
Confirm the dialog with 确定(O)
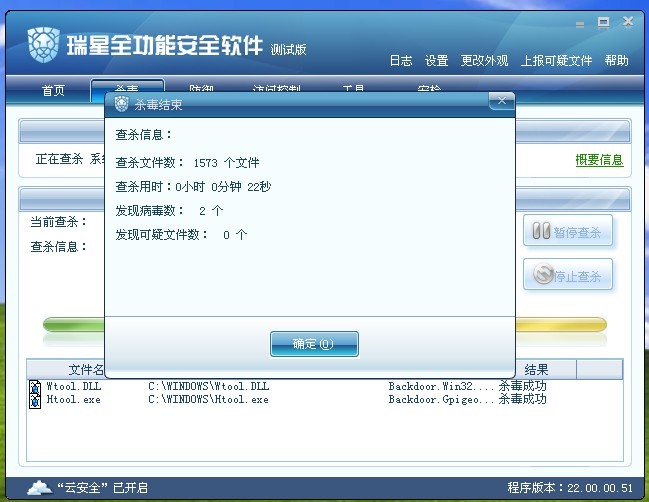click(x=314, y=343)
